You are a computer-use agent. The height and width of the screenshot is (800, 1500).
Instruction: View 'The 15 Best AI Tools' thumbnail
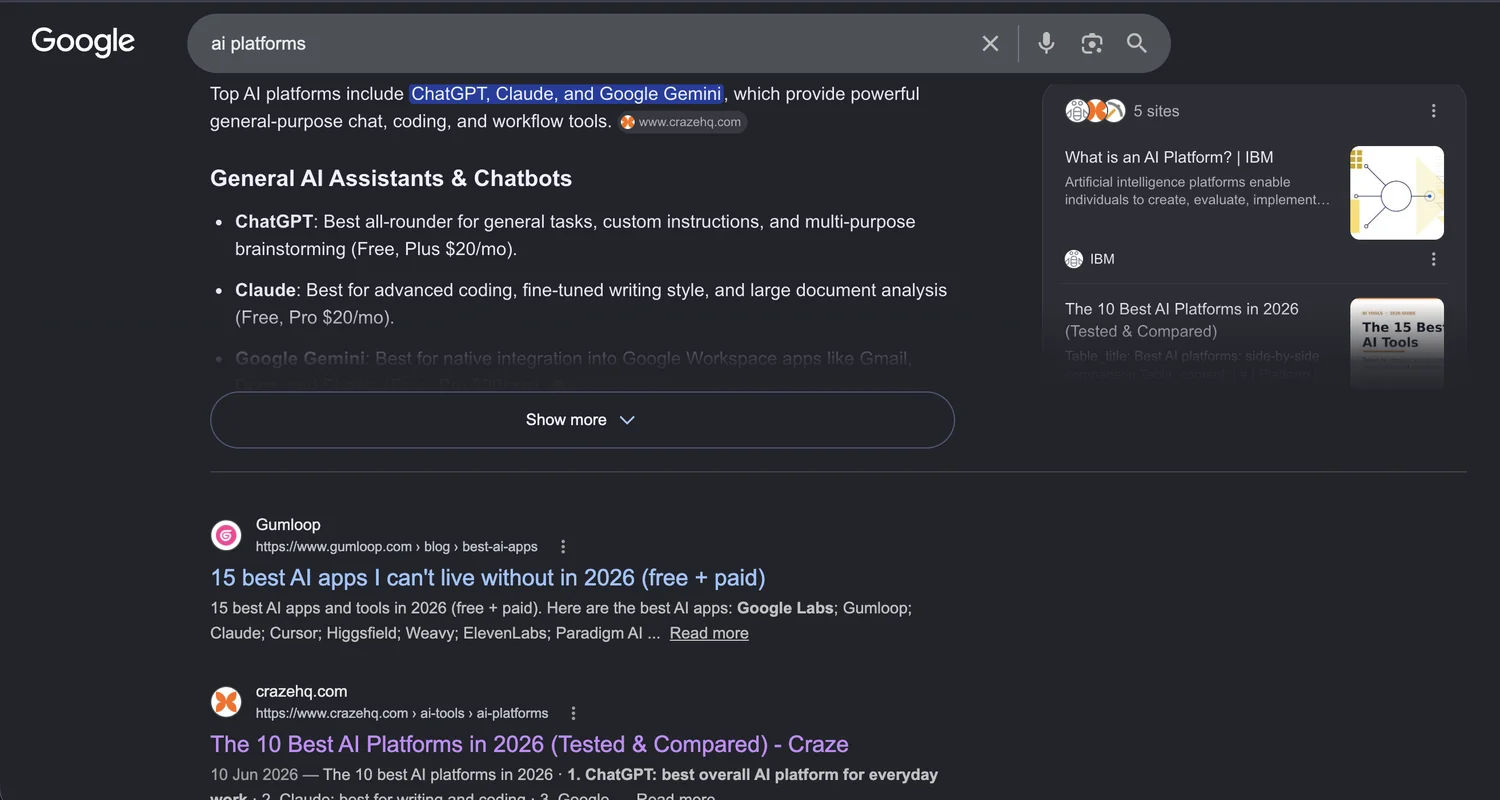point(1397,343)
